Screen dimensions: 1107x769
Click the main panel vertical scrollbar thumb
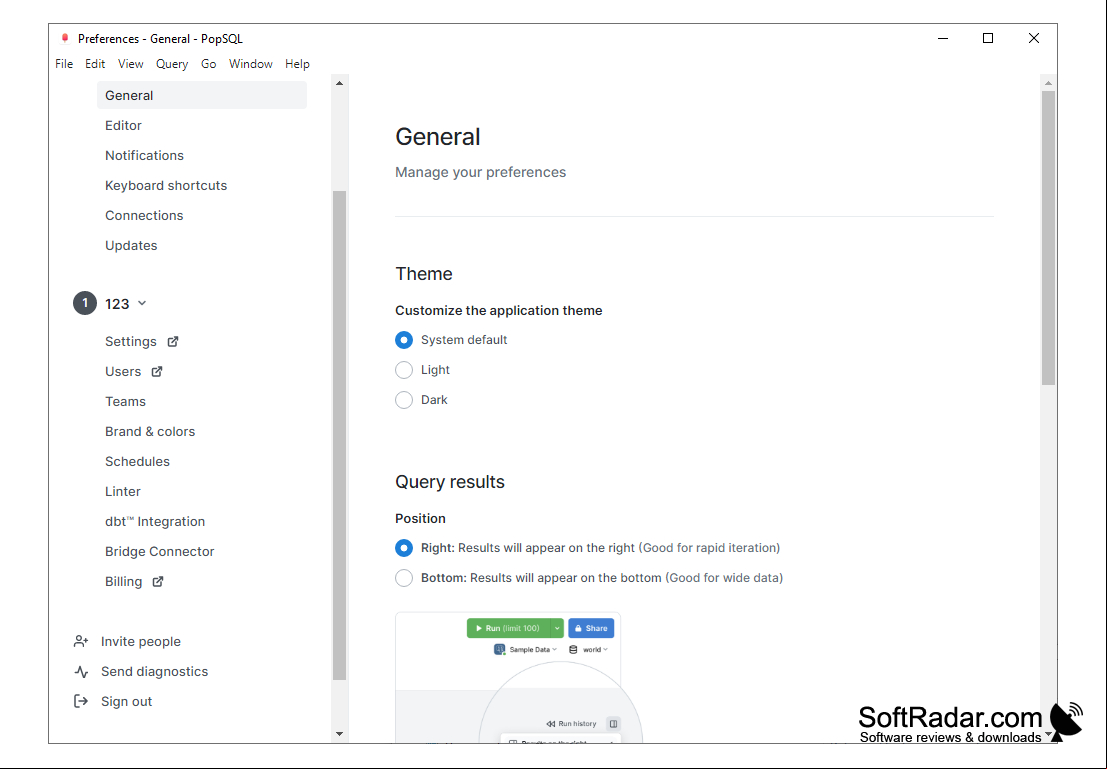[1048, 237]
